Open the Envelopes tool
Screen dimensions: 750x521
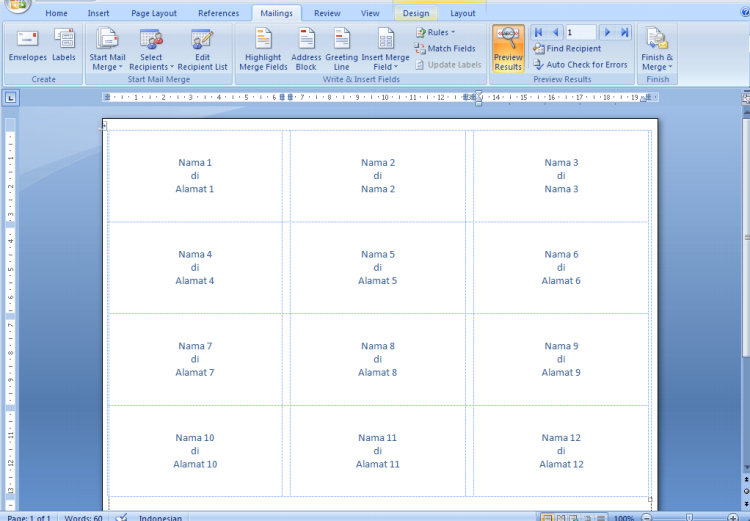click(x=28, y=45)
